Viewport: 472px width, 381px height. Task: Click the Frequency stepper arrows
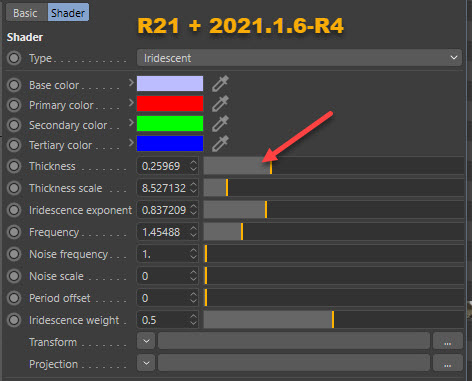coord(193,232)
